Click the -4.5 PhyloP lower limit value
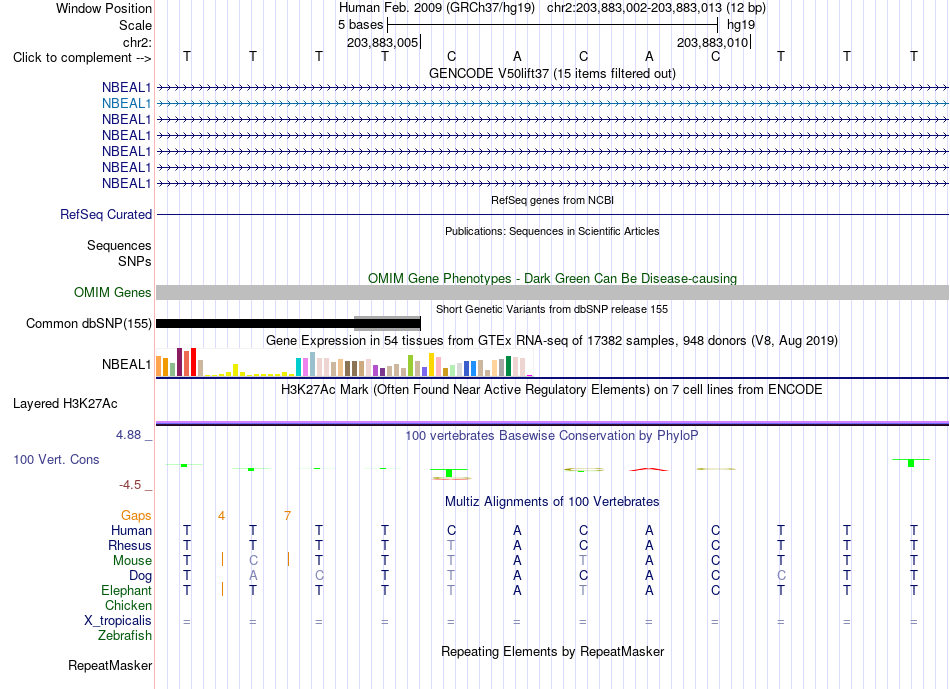This screenshot has width=950, height=689. pos(130,485)
